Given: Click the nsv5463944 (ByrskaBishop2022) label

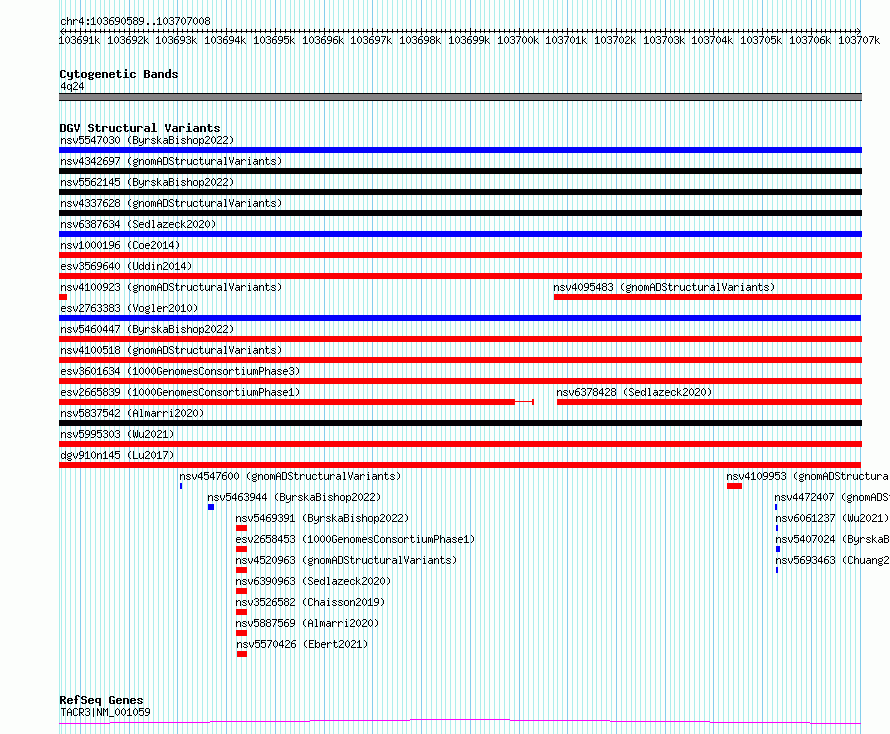Looking at the screenshot, I should coord(294,497).
